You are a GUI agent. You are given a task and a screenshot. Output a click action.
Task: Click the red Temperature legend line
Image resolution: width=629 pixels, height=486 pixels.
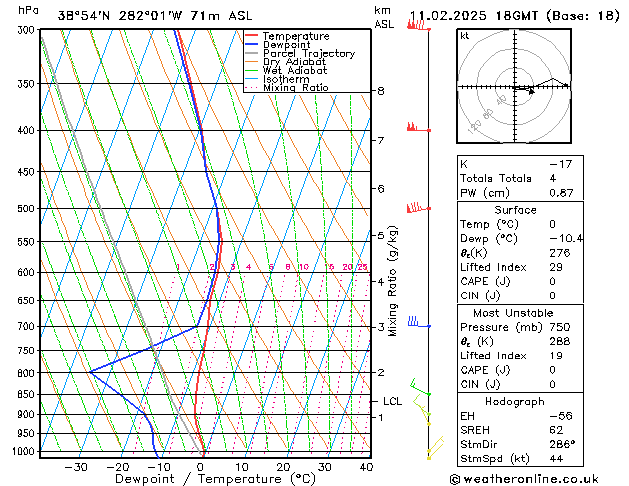[x=252, y=36]
